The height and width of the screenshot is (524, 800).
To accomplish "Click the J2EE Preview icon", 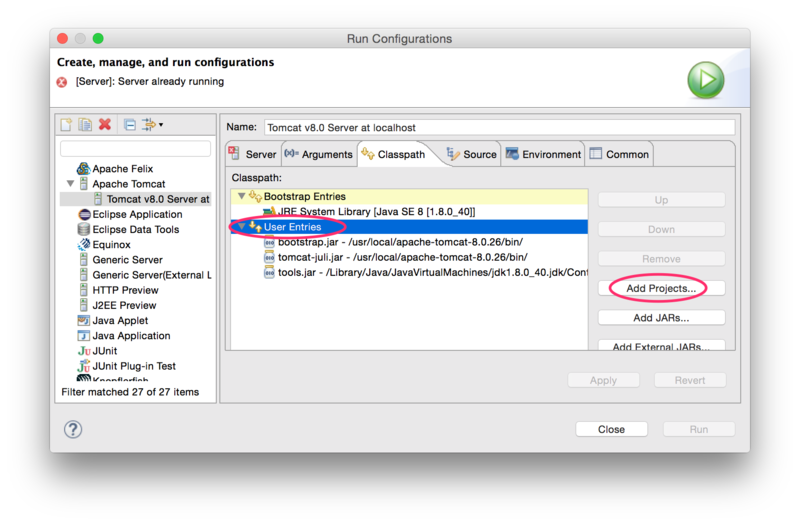I will [84, 305].
